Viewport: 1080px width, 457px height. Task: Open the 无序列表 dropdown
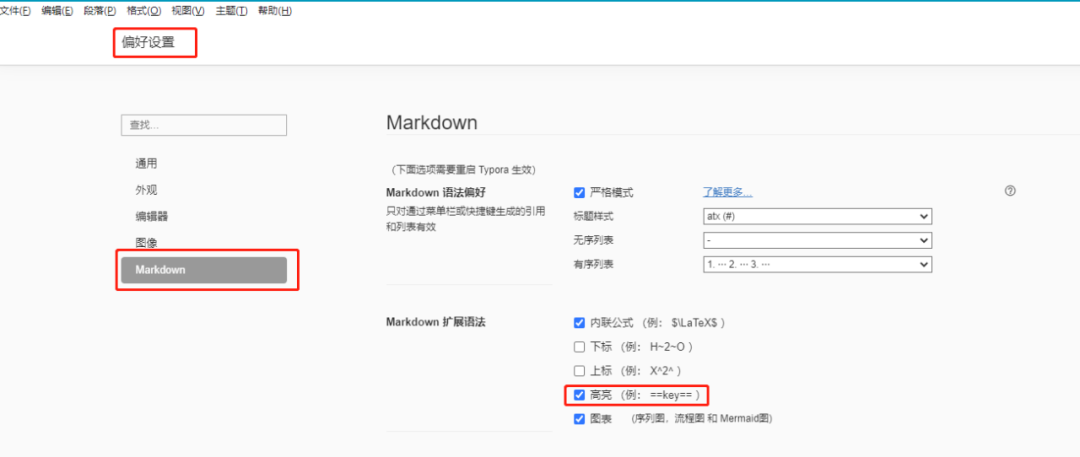[818, 241]
